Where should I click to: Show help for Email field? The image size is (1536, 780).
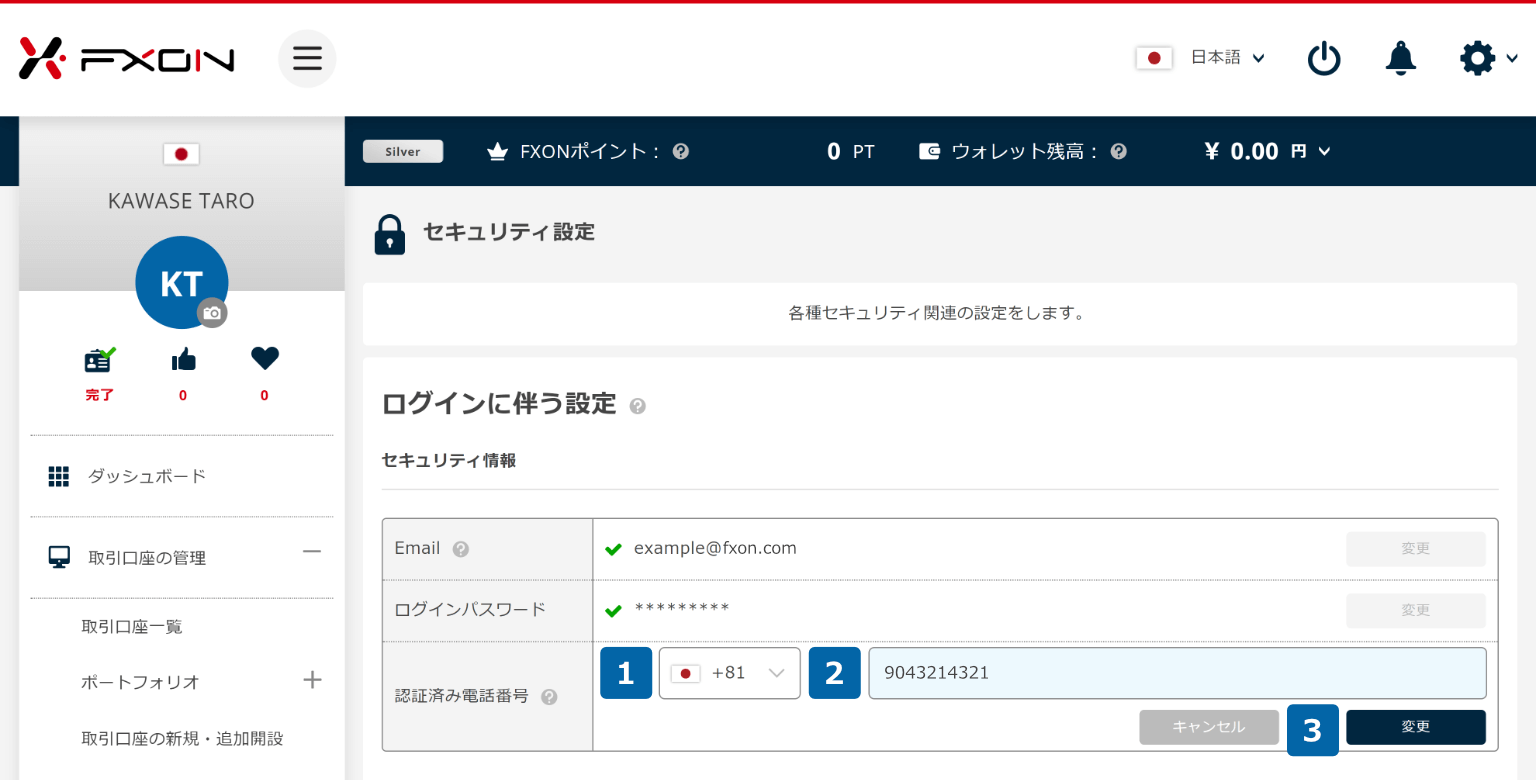point(460,549)
